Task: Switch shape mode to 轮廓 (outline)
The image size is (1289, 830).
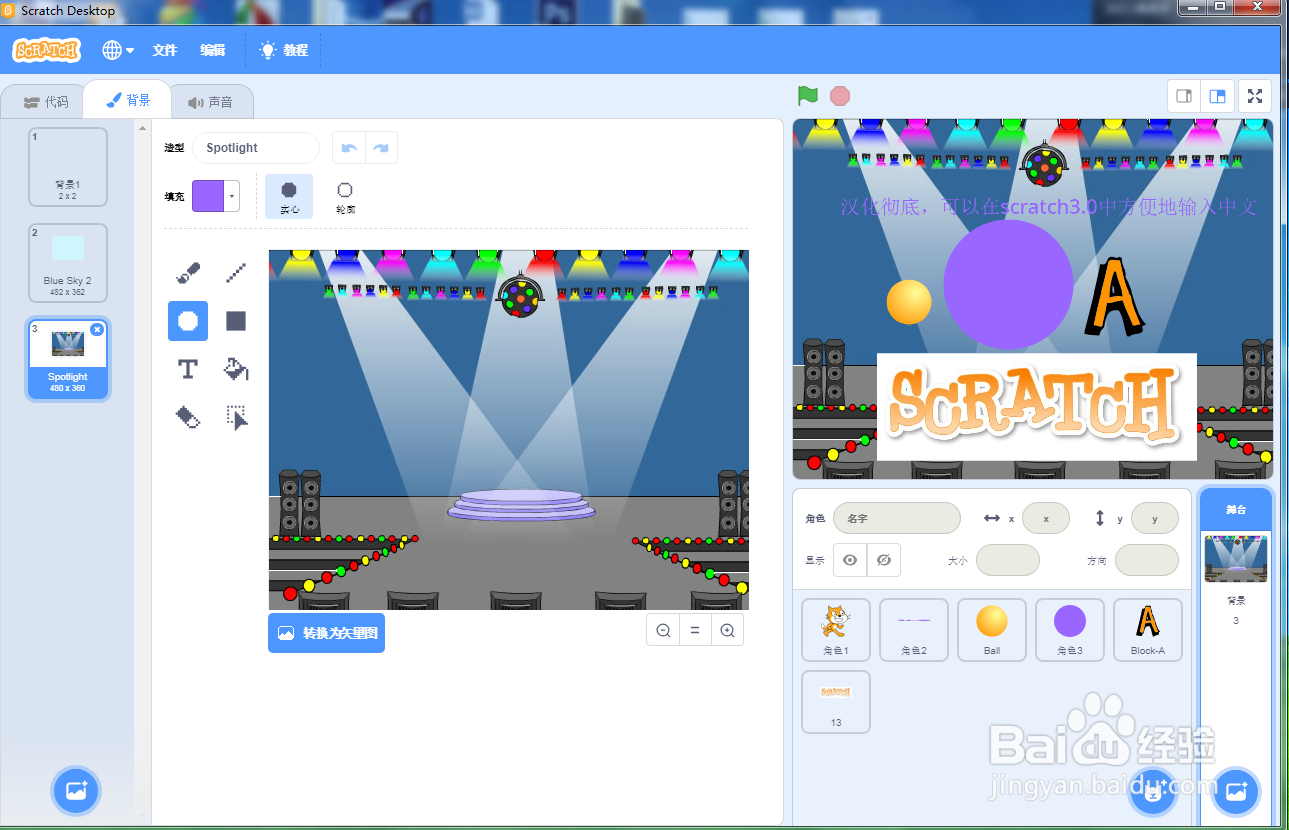Action: (x=345, y=196)
